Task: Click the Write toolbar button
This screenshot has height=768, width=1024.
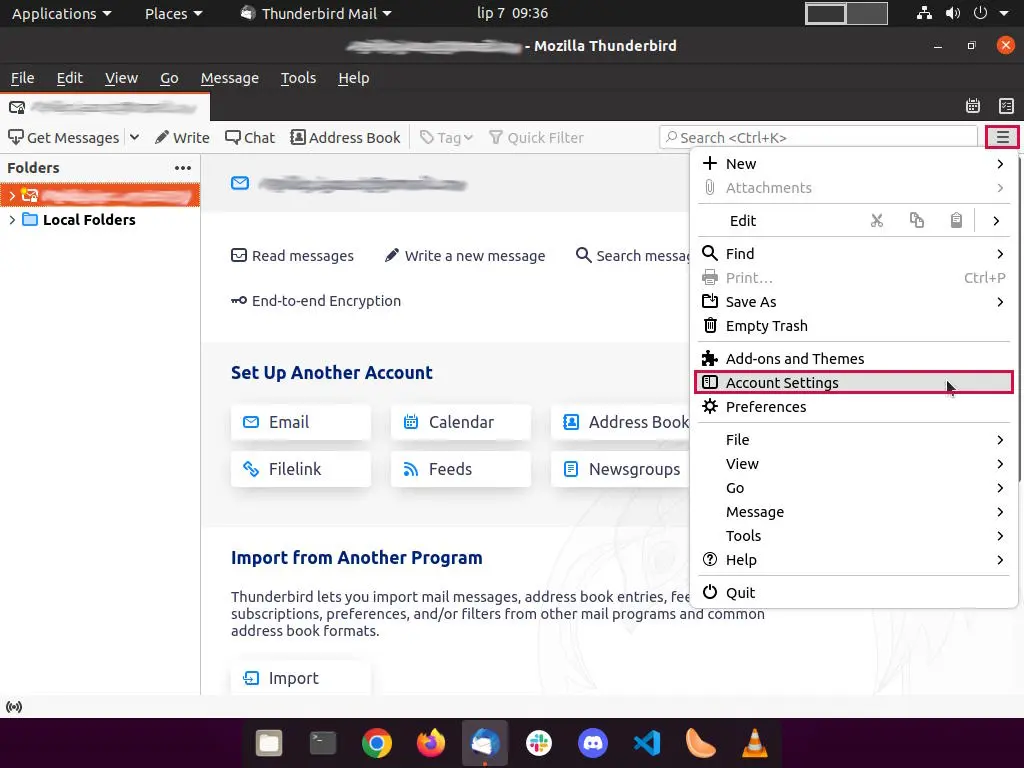Action: point(182,138)
